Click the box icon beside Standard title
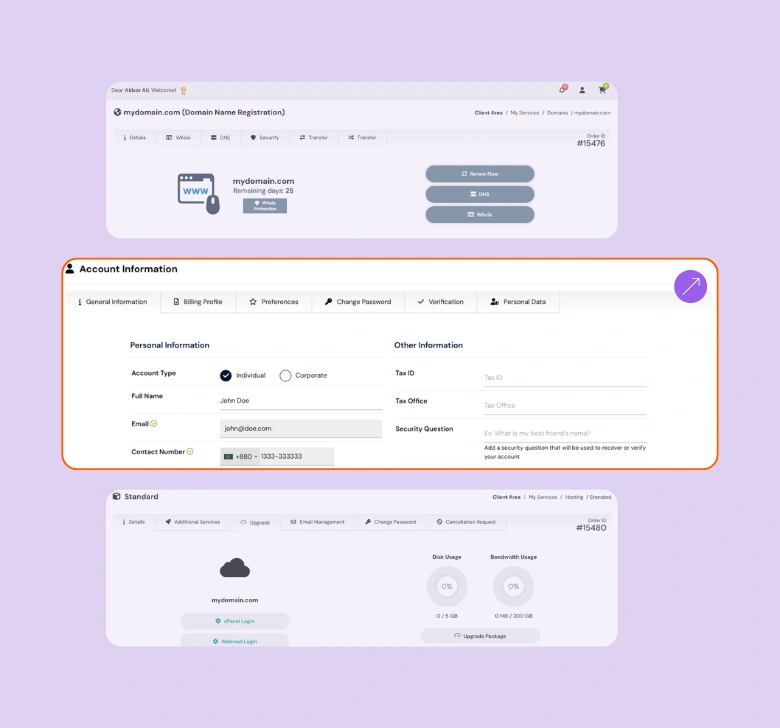 (116, 496)
